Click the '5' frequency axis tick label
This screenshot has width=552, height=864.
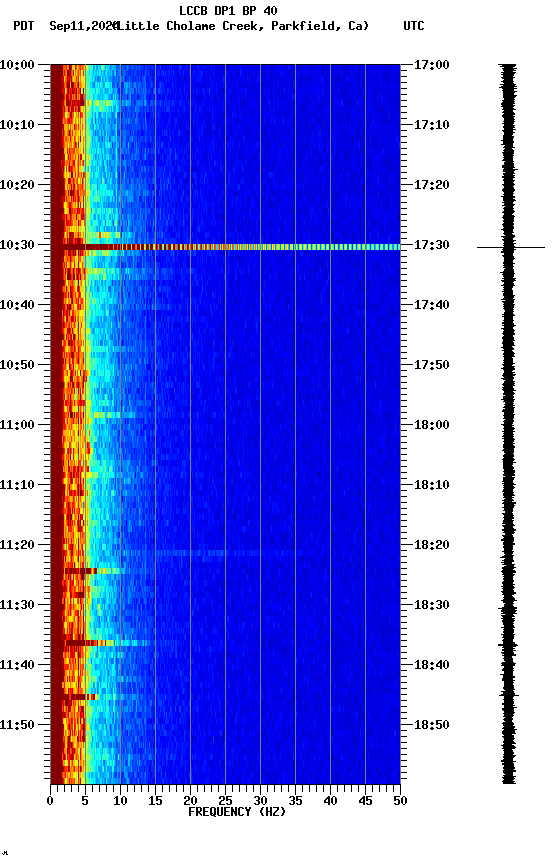click(85, 801)
